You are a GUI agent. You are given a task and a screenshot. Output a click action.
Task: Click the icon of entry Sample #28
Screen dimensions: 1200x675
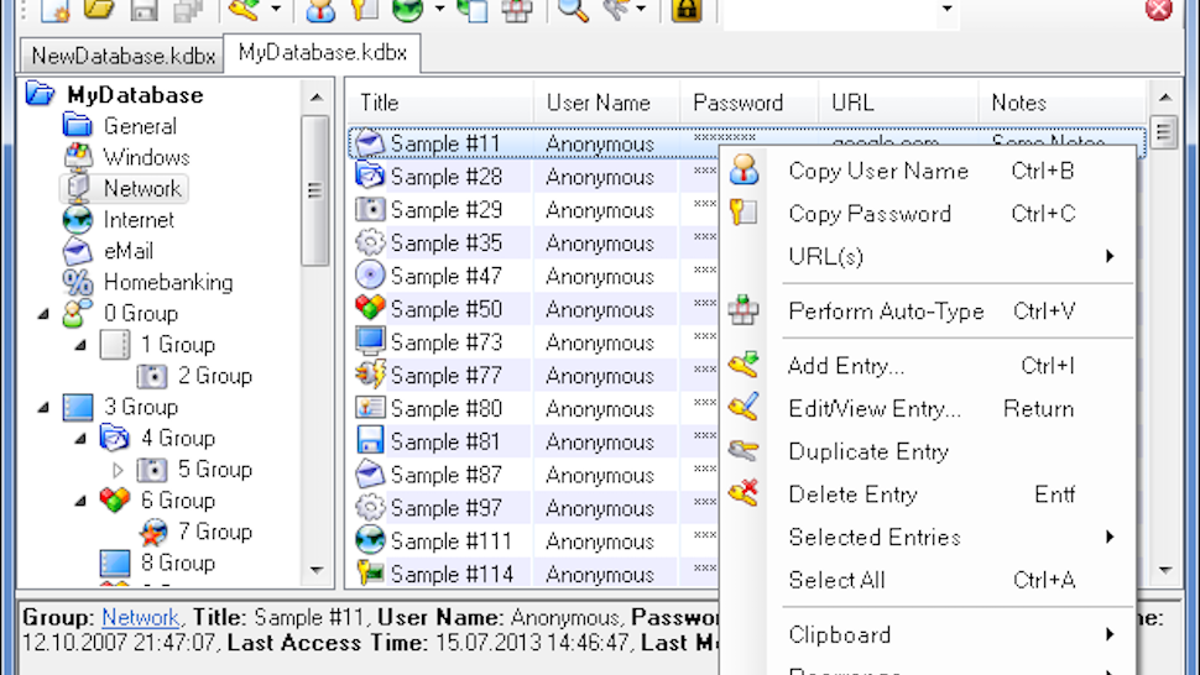[x=370, y=177]
